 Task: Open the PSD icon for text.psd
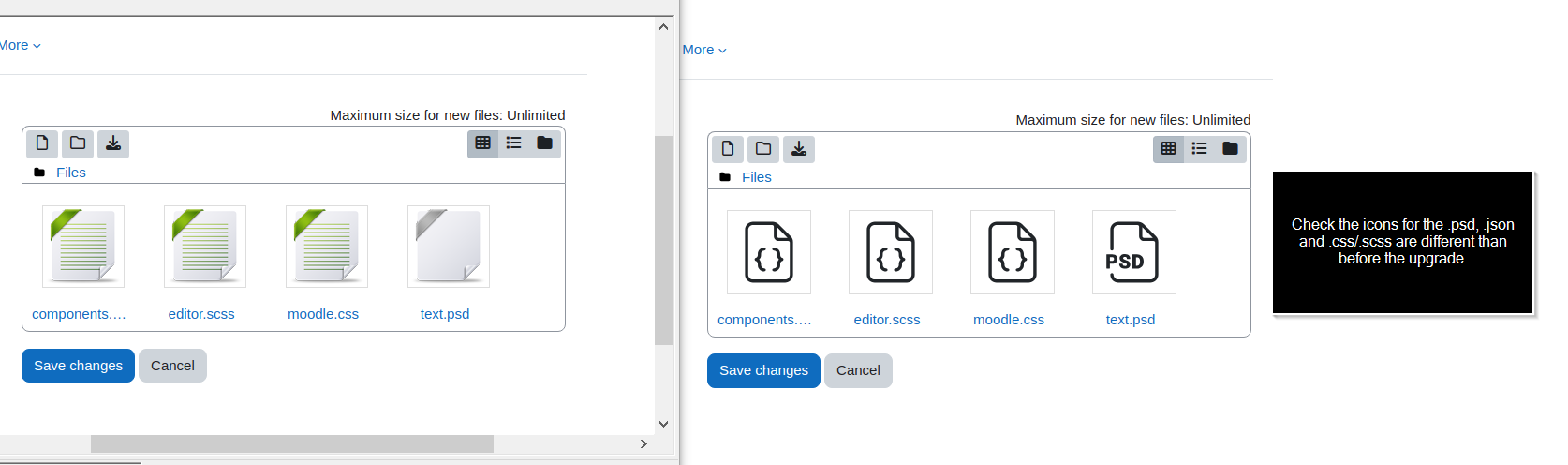[x=1134, y=252]
